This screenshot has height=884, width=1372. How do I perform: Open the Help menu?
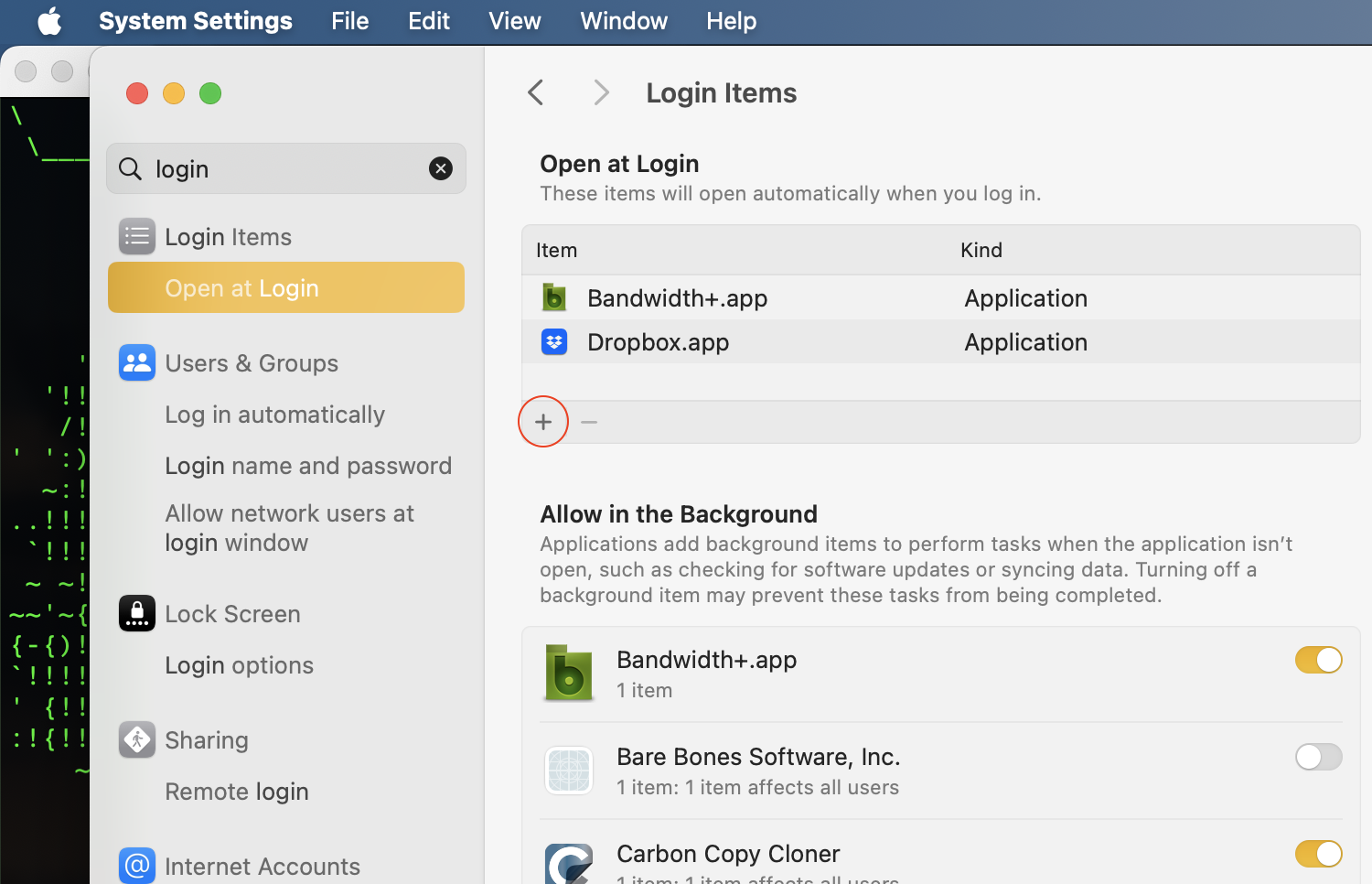click(731, 21)
